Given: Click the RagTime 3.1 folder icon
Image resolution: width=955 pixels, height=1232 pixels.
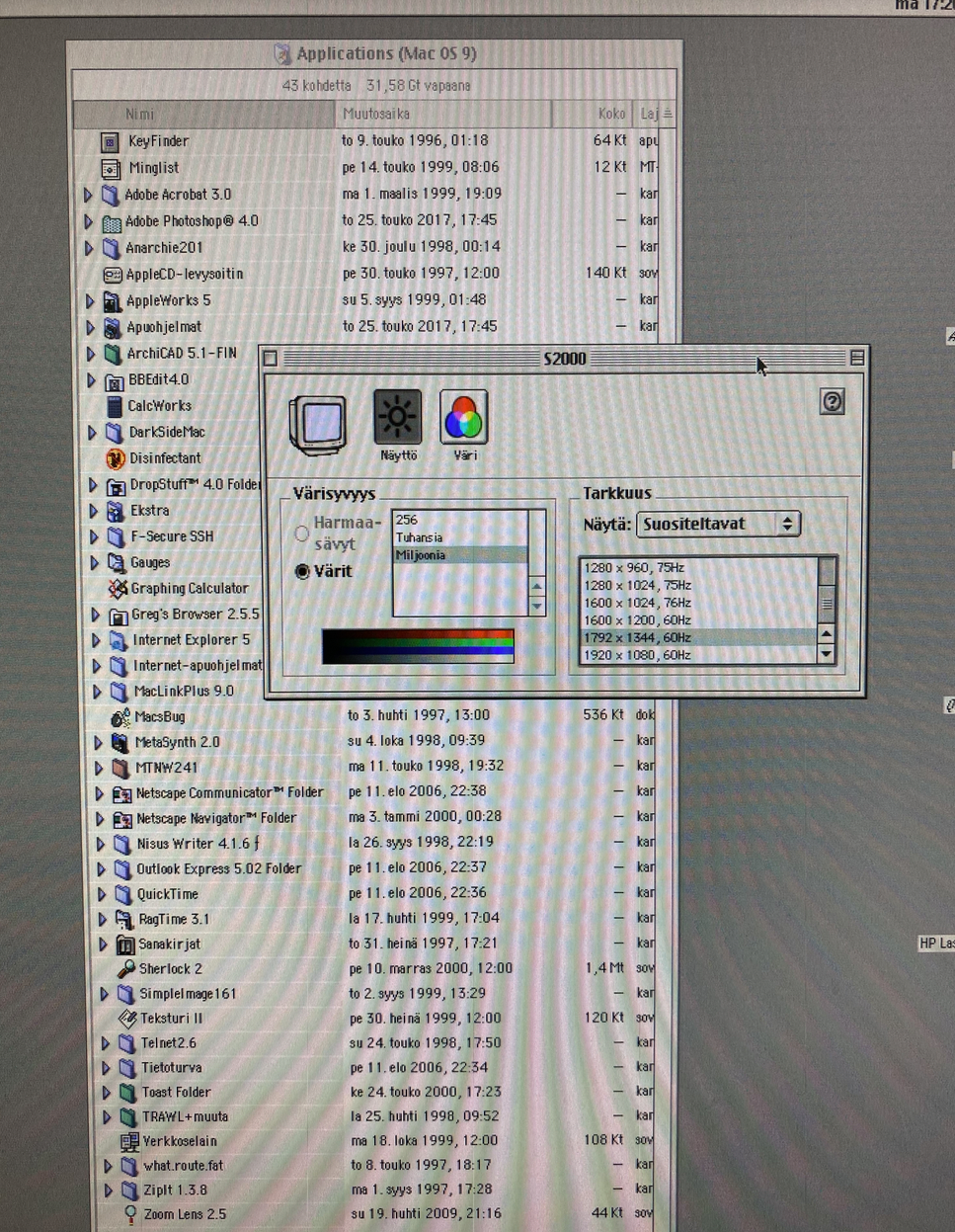Looking at the screenshot, I should coord(124,920).
